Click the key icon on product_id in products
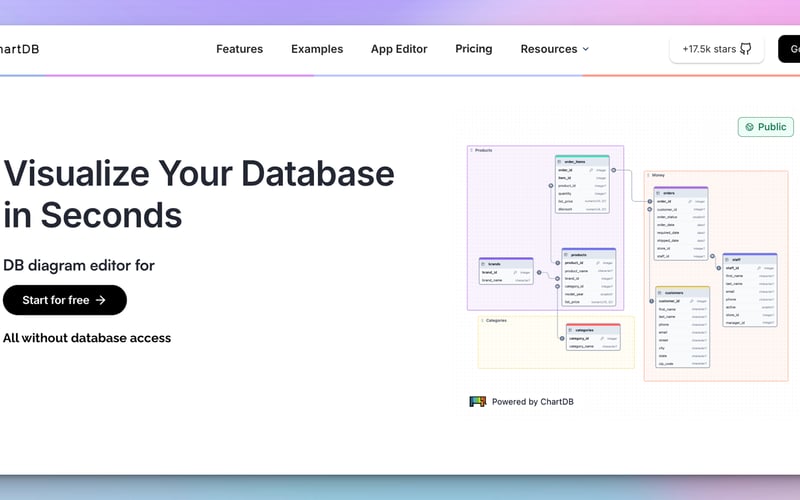The image size is (800, 500). (x=598, y=263)
